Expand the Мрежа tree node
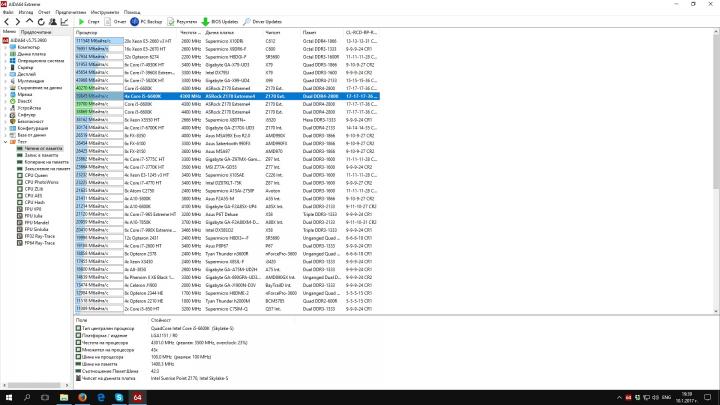Viewport: 720px width, 405px height. (x=6, y=95)
